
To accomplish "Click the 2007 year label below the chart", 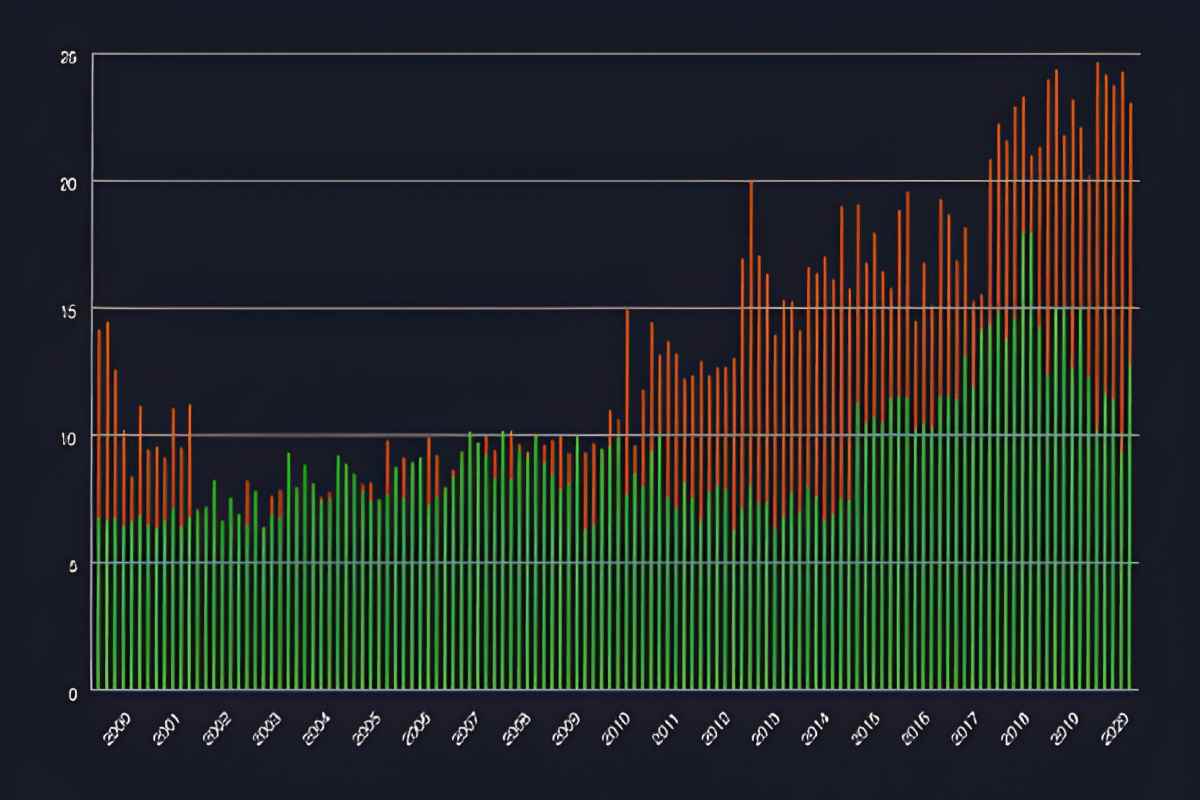I will (467, 726).
